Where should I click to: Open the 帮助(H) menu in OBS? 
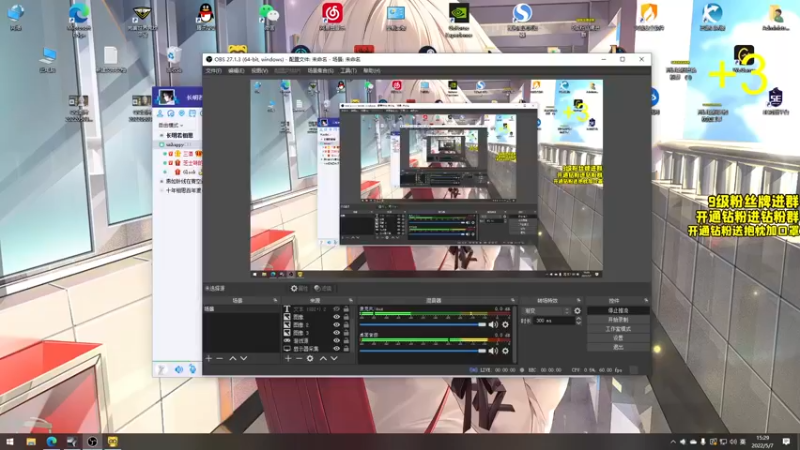(372, 71)
